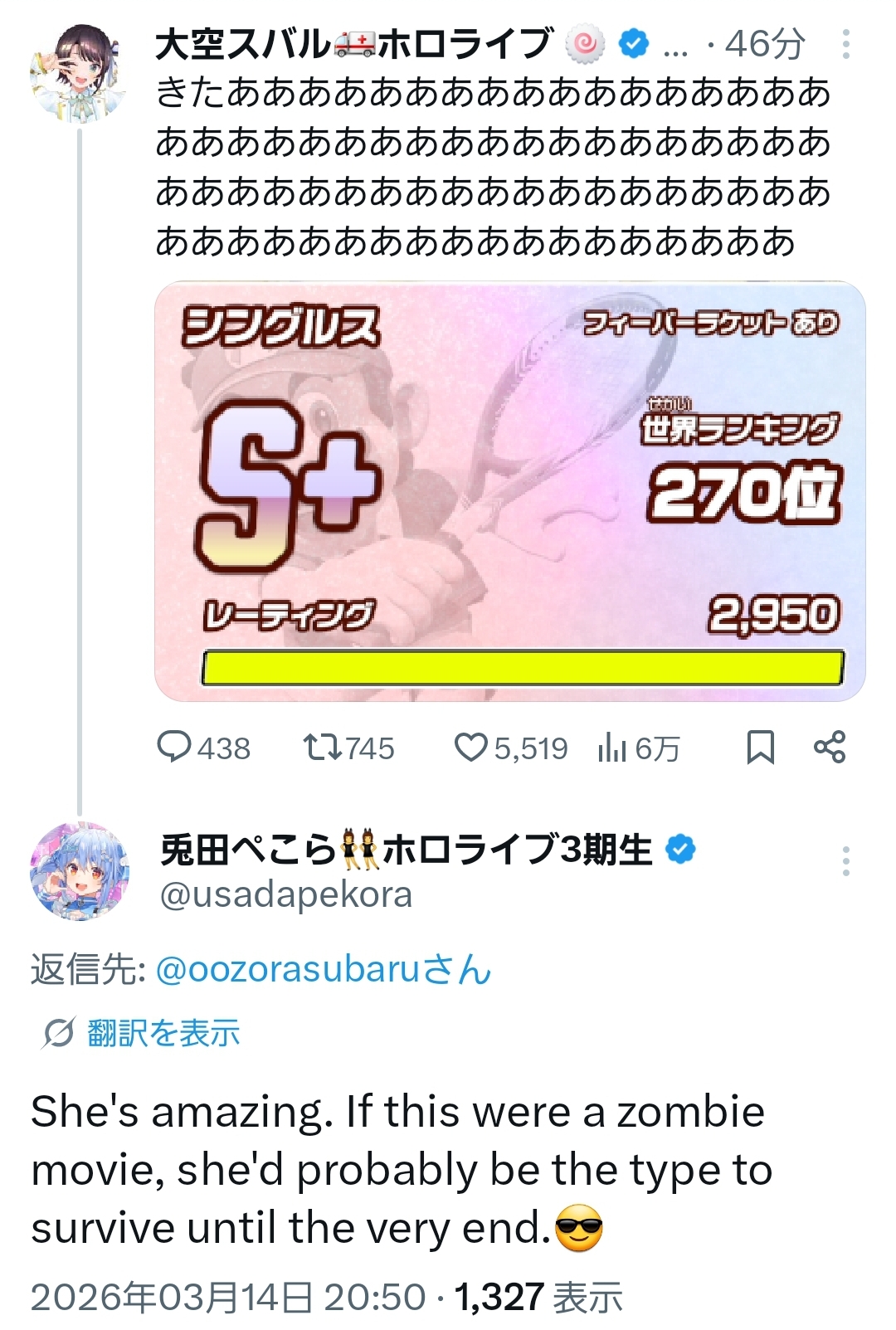Open 兎田ぺこら profile avatar
Image resolution: width=896 pixels, height=1330 pixels.
80,871
